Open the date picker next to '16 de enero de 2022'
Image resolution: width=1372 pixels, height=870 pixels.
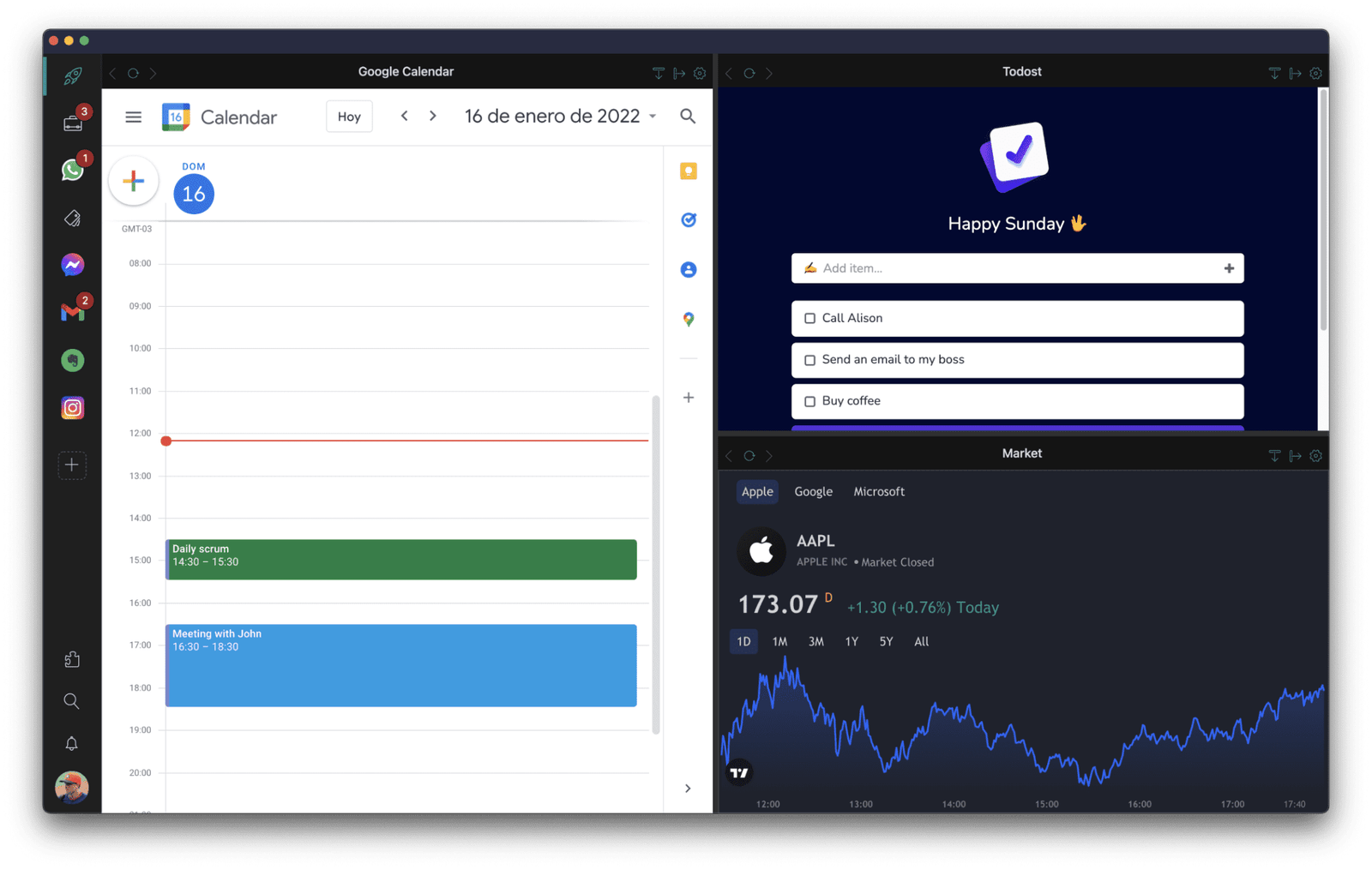pos(653,116)
